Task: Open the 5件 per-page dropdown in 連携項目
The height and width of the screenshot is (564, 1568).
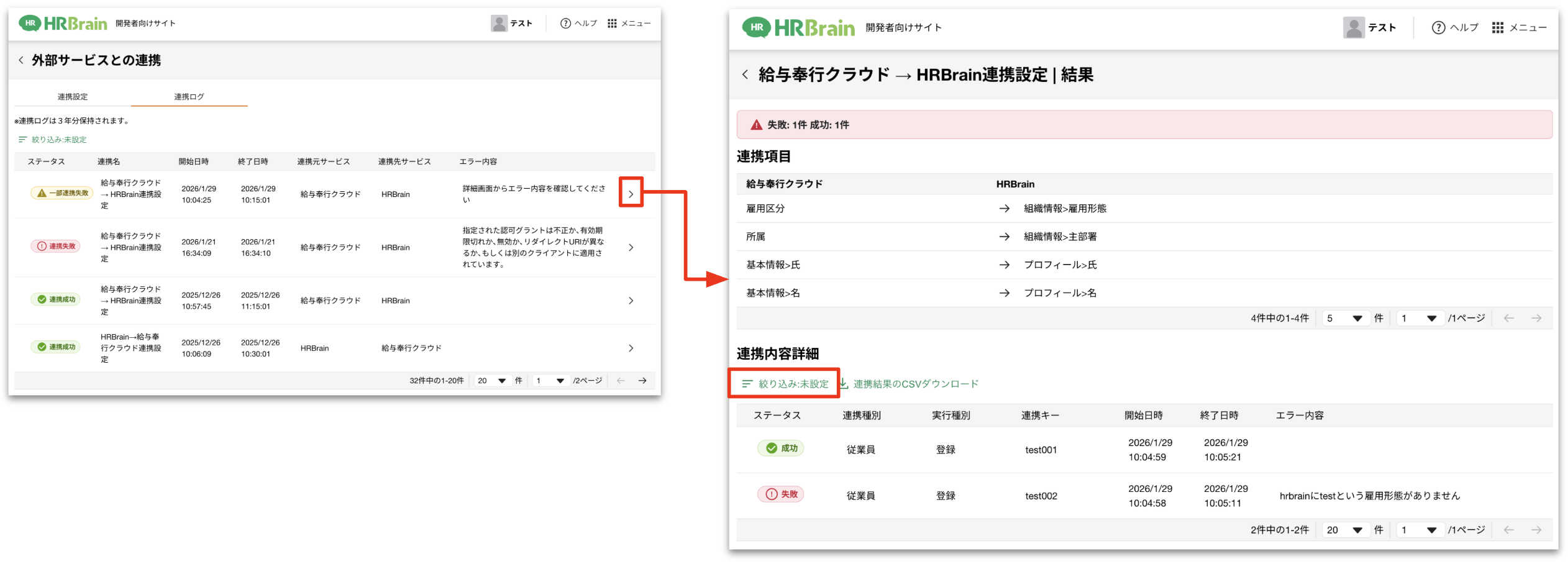Action: click(x=1344, y=318)
